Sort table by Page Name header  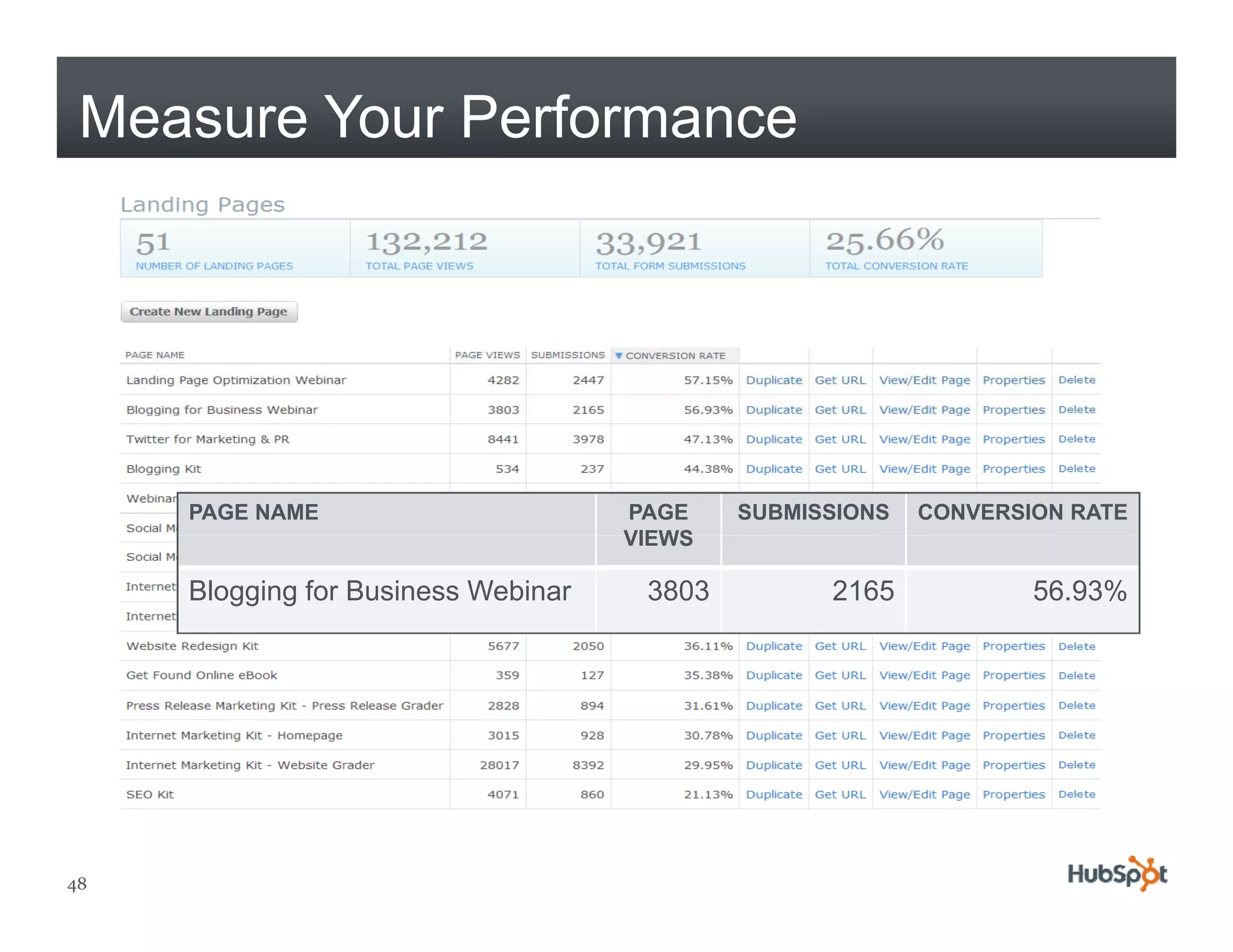click(155, 355)
